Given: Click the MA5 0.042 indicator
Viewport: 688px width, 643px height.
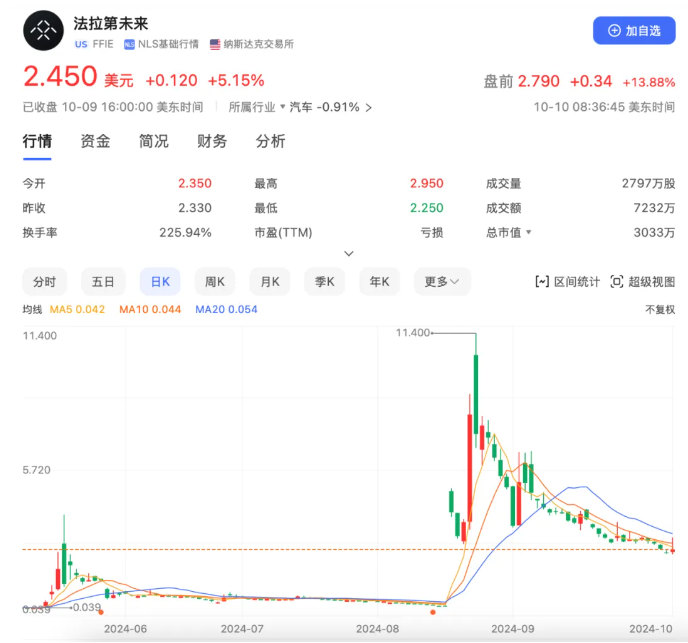Looking at the screenshot, I should [x=77, y=309].
